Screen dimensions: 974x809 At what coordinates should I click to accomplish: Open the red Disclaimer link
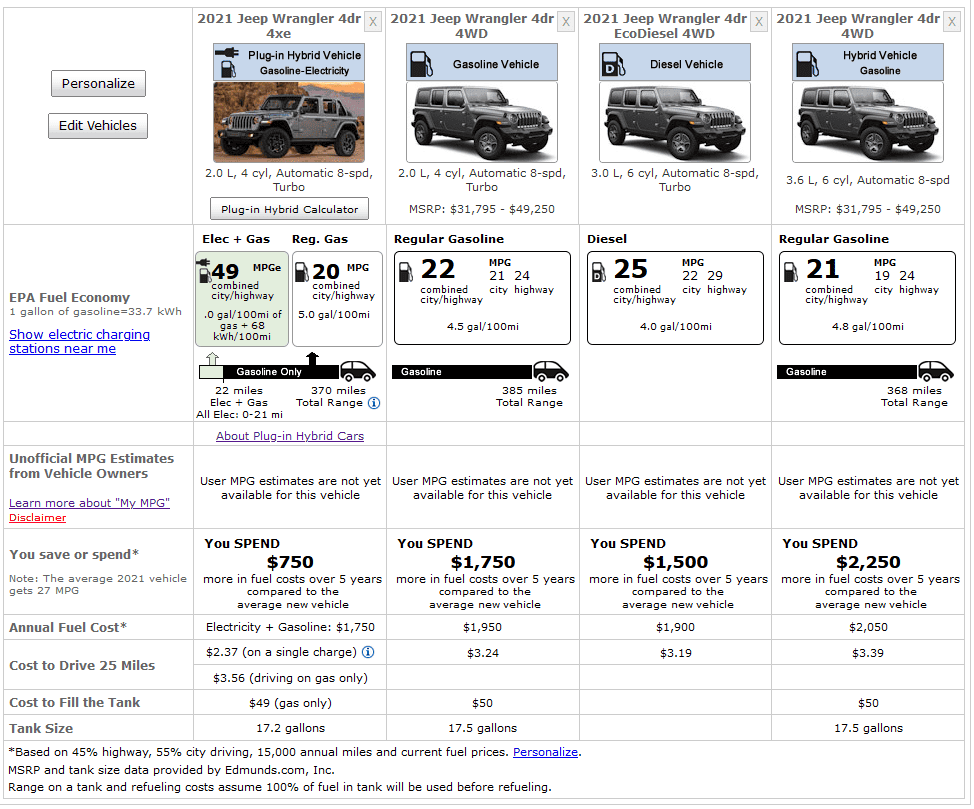coord(37,518)
